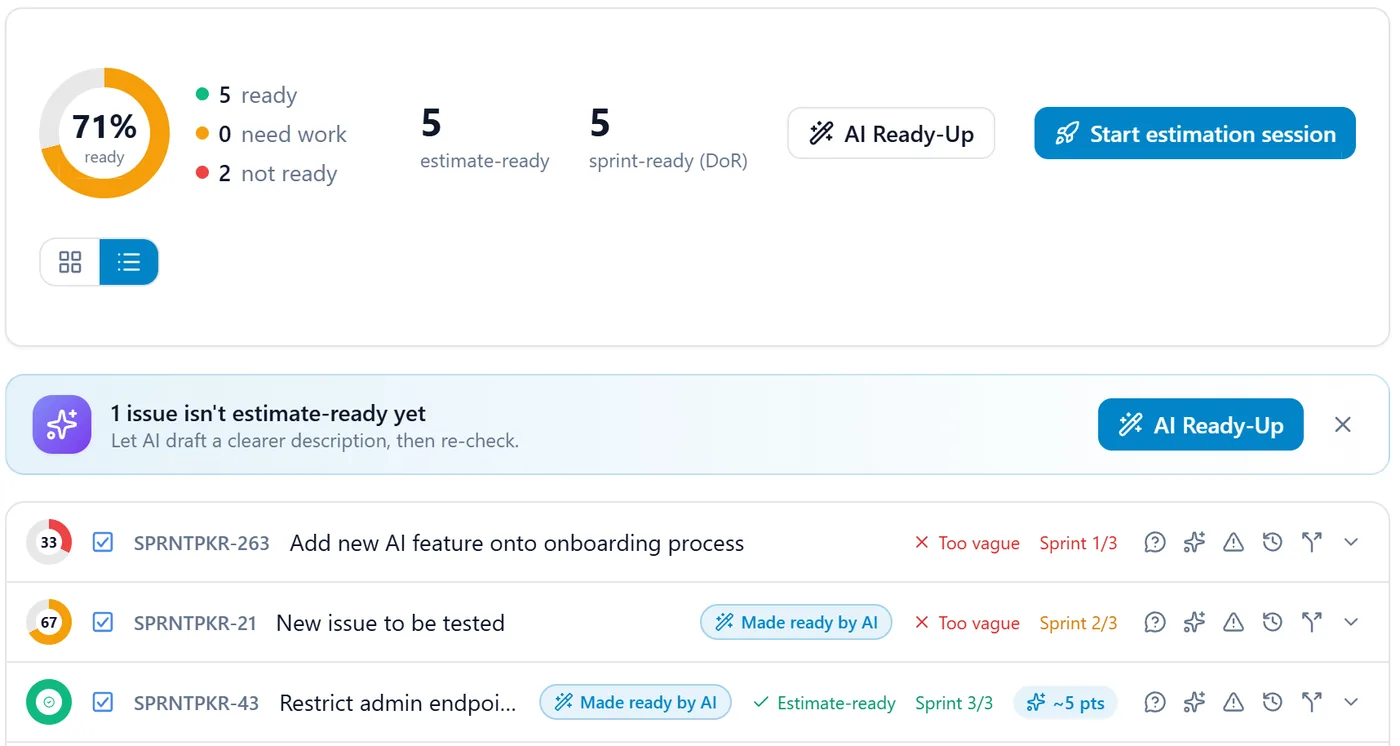The image size is (1400, 746).
Task: Uncheck the checkbox for SPRNTPKR-21
Action: pos(102,623)
